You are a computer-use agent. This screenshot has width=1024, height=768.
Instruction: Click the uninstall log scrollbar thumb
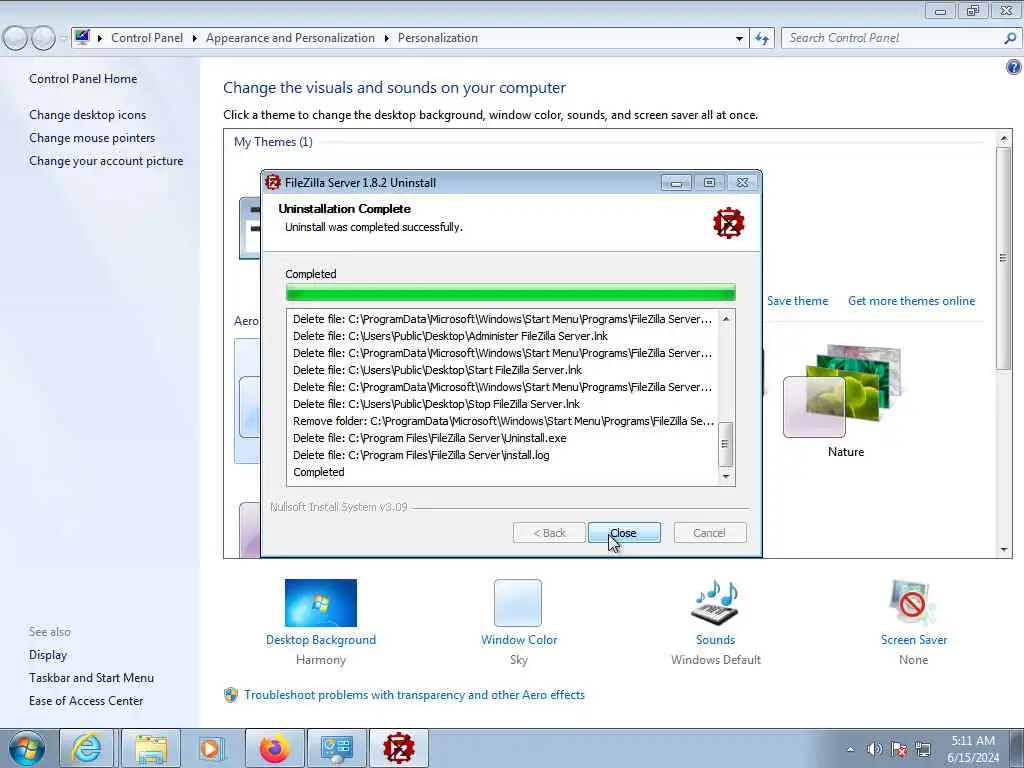click(726, 444)
